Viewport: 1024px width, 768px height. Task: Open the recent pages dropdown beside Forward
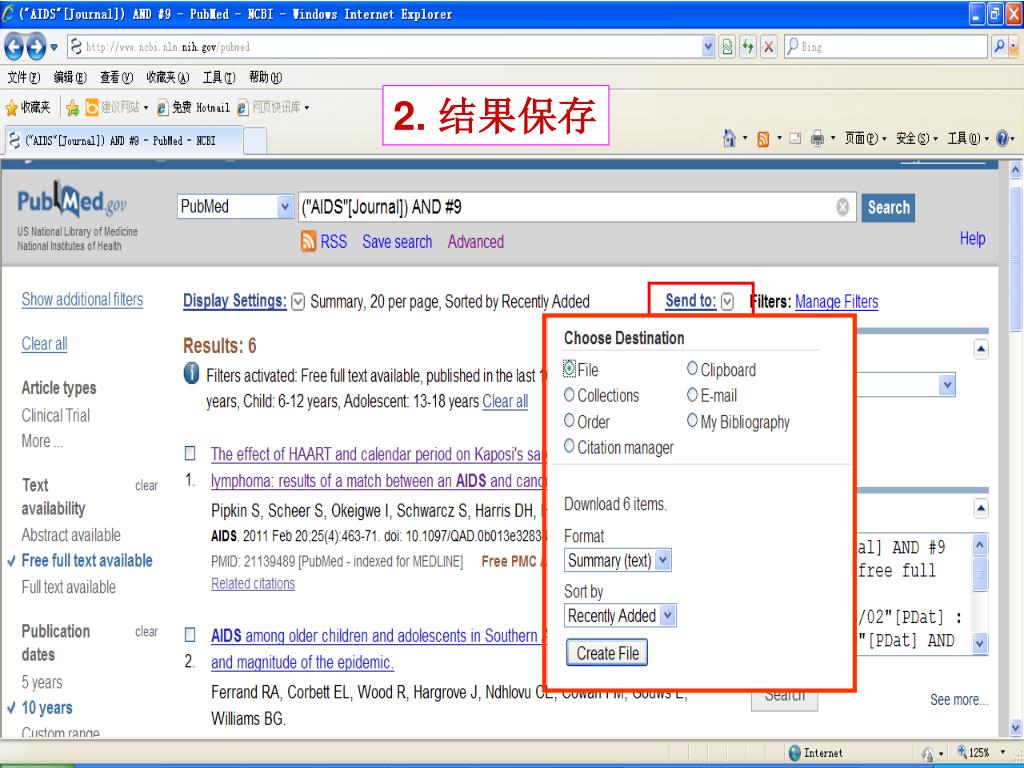[54, 47]
